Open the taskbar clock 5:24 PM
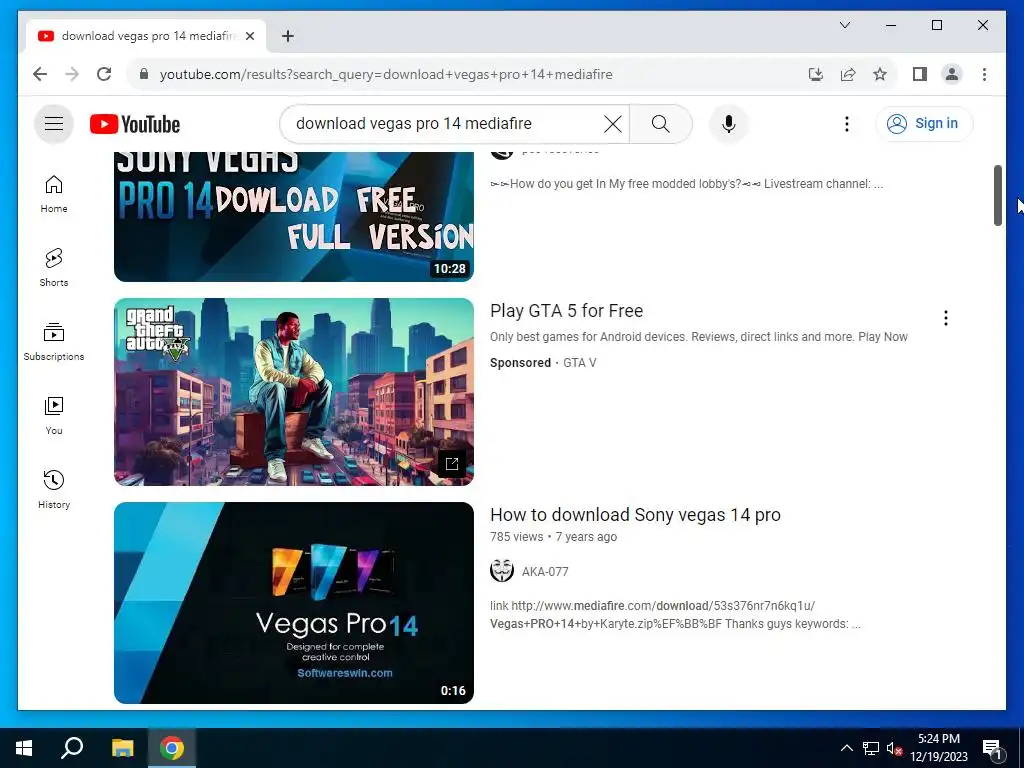Viewport: 1024px width, 768px height. 938,748
